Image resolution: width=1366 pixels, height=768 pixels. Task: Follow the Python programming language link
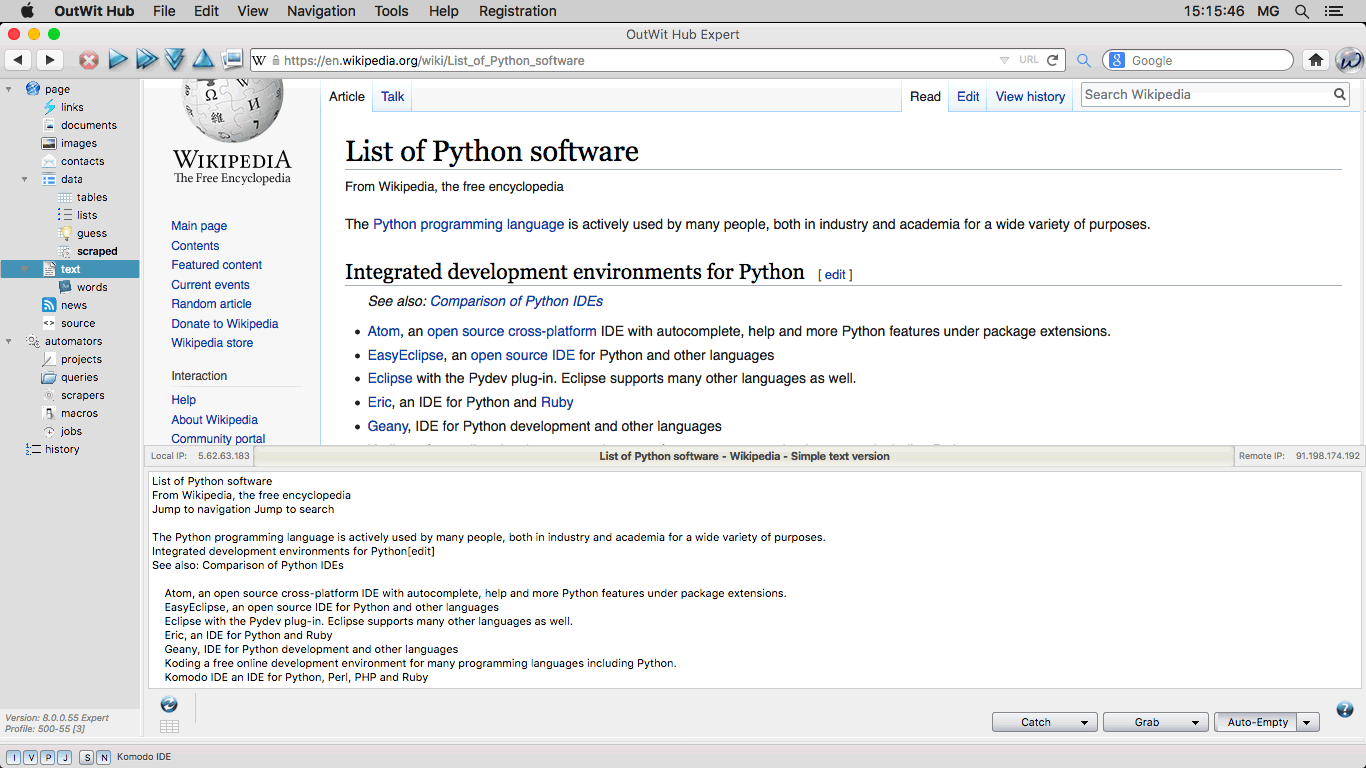point(468,224)
